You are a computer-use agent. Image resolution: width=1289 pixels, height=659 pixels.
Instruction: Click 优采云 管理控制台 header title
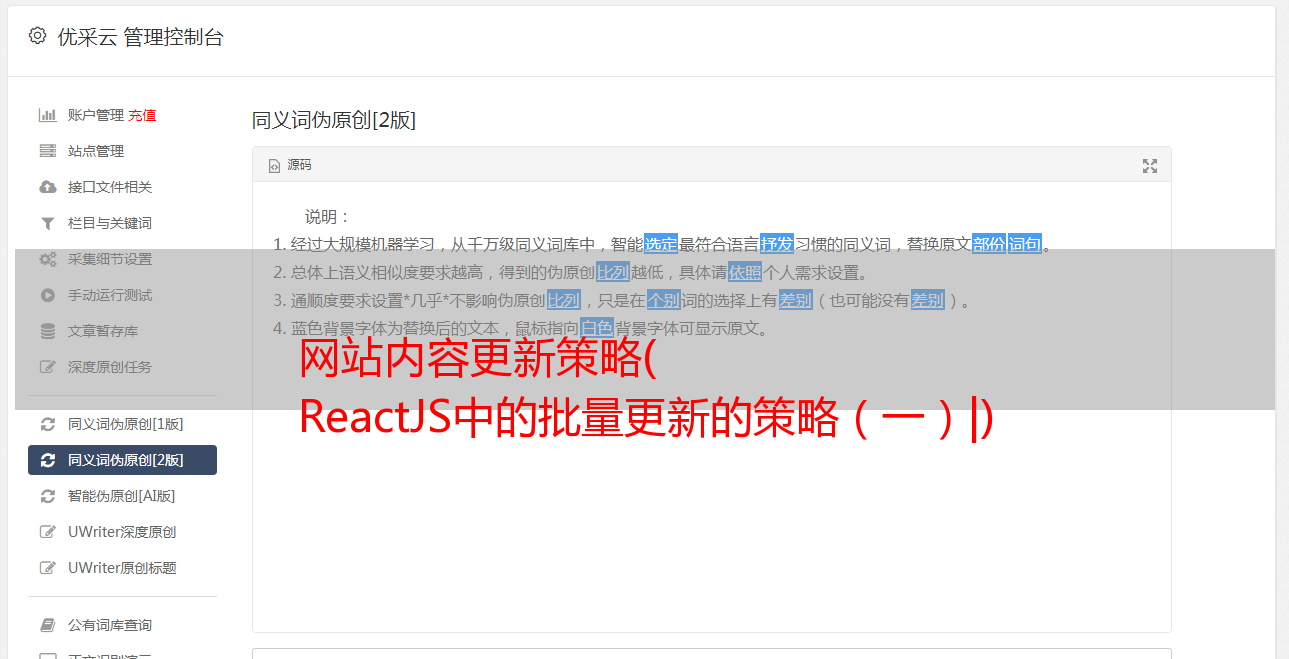pyautogui.click(x=140, y=37)
